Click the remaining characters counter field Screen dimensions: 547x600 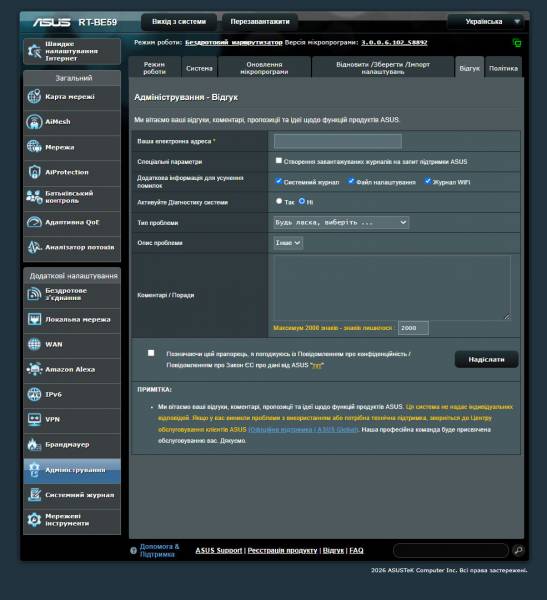point(413,328)
